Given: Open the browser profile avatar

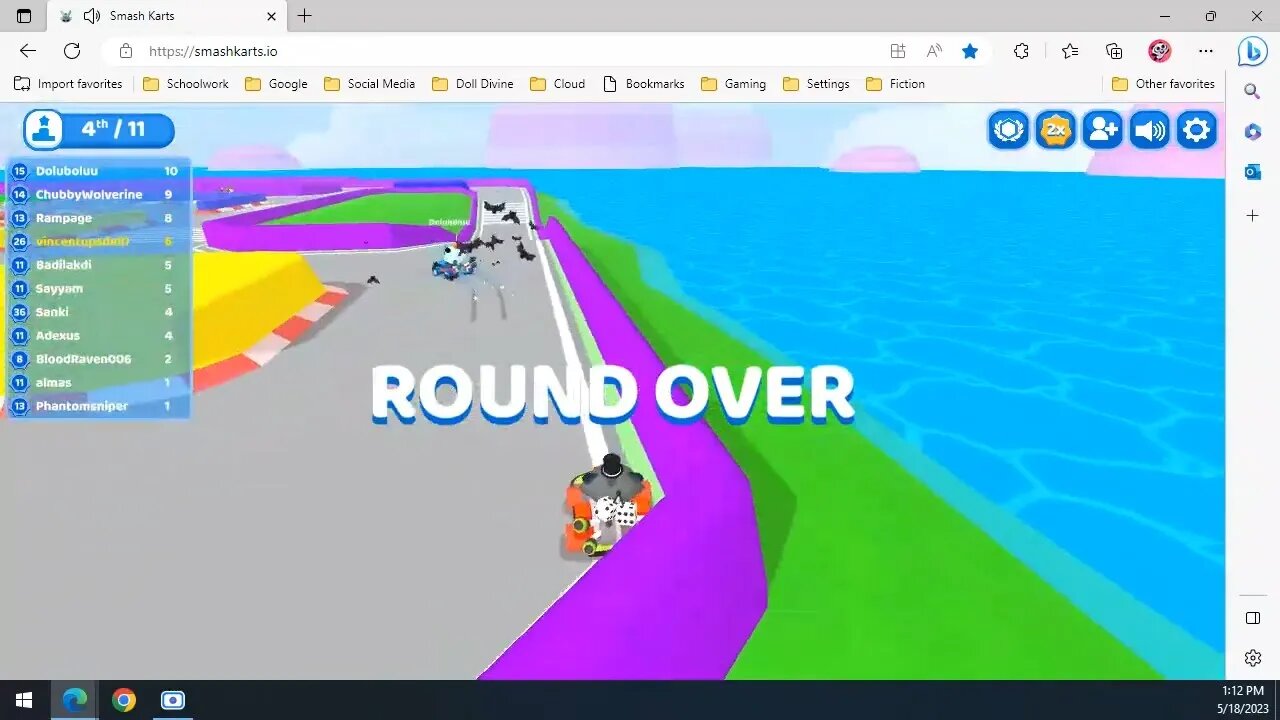Looking at the screenshot, I should pos(1159,51).
